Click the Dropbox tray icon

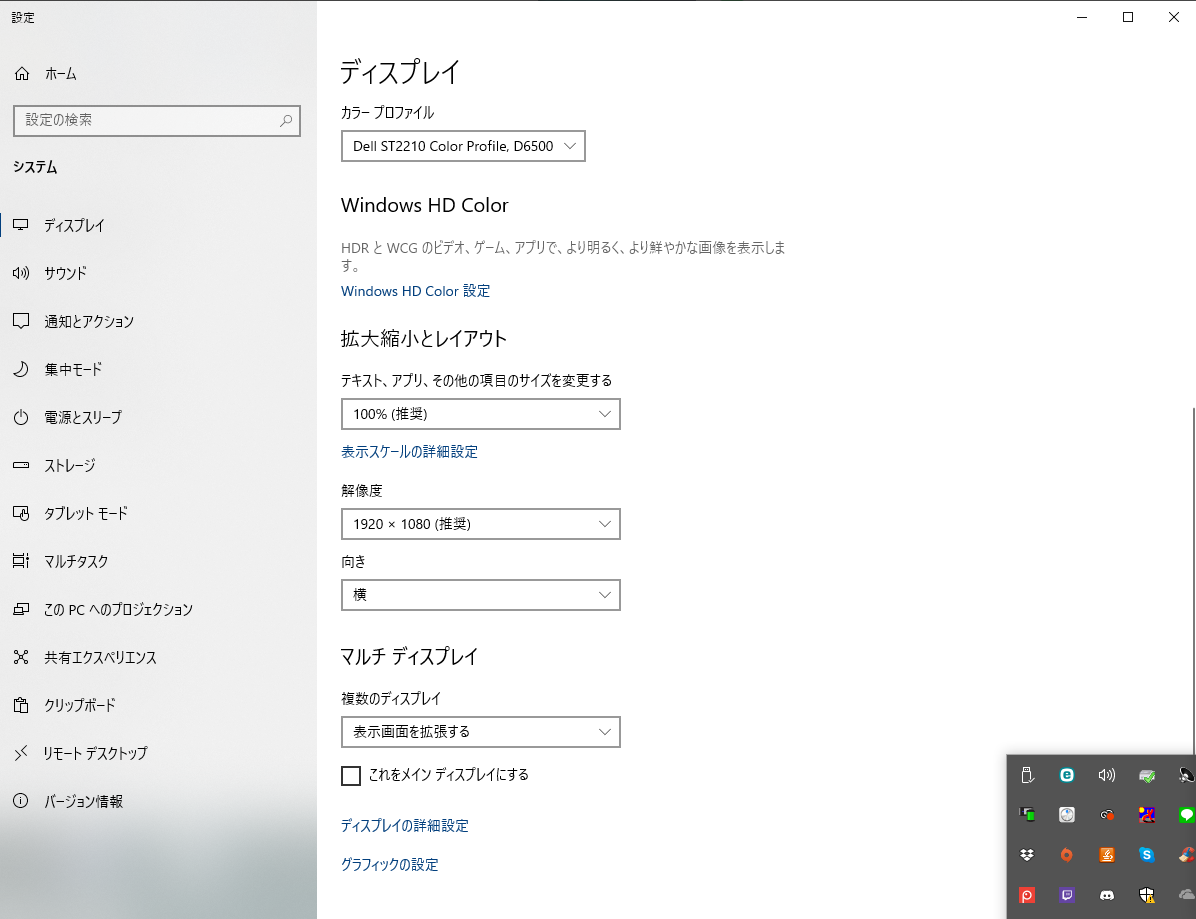pos(1027,855)
